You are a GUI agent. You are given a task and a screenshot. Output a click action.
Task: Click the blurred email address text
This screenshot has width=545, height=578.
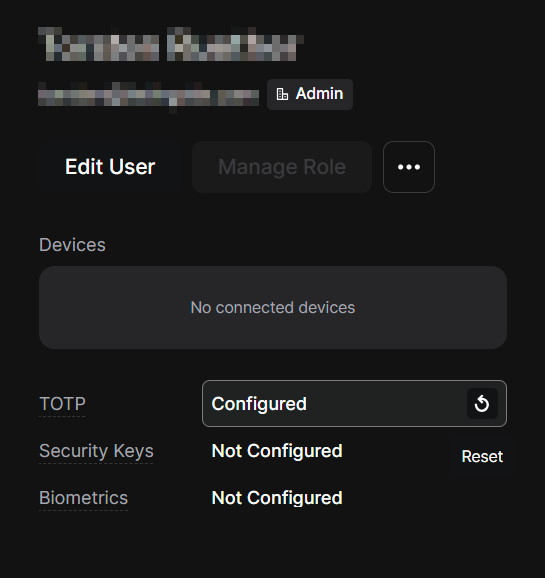click(x=148, y=97)
